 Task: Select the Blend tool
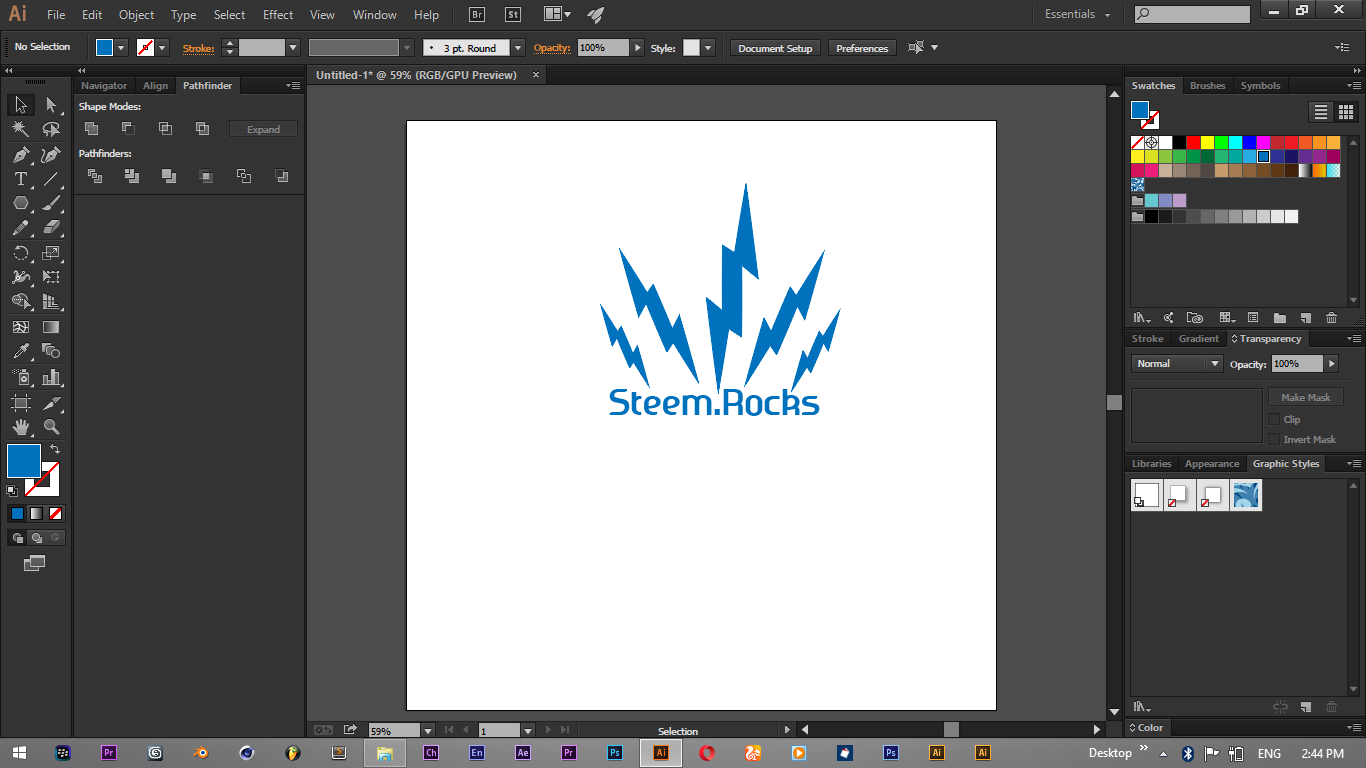tap(51, 351)
